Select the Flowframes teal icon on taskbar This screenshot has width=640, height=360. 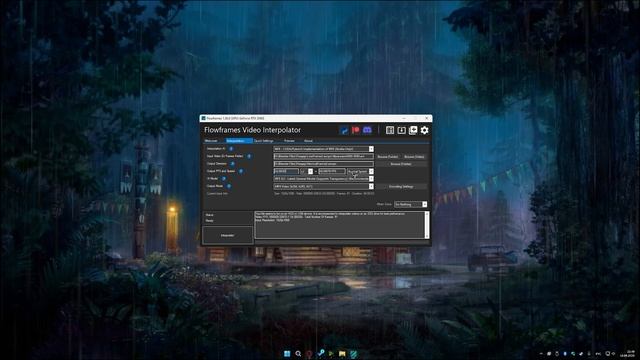tap(353, 353)
